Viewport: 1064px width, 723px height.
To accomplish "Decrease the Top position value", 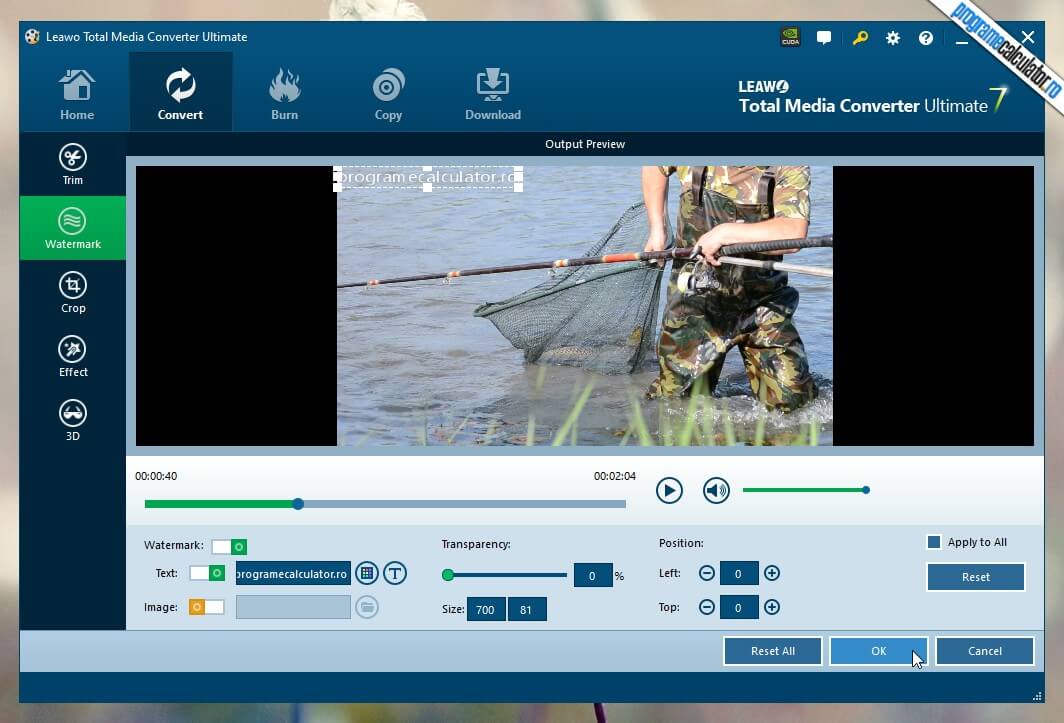I will coord(706,607).
